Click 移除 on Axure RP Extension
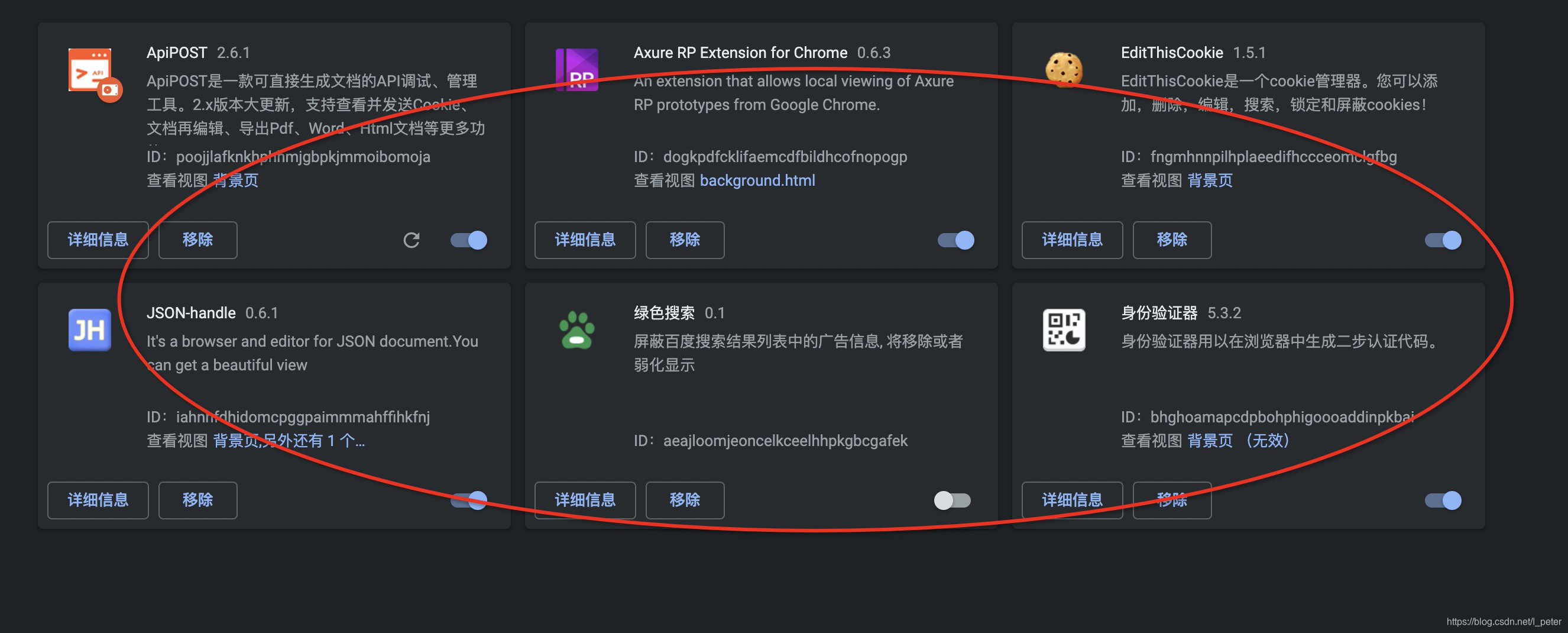This screenshot has height=633, width=1568. [685, 240]
